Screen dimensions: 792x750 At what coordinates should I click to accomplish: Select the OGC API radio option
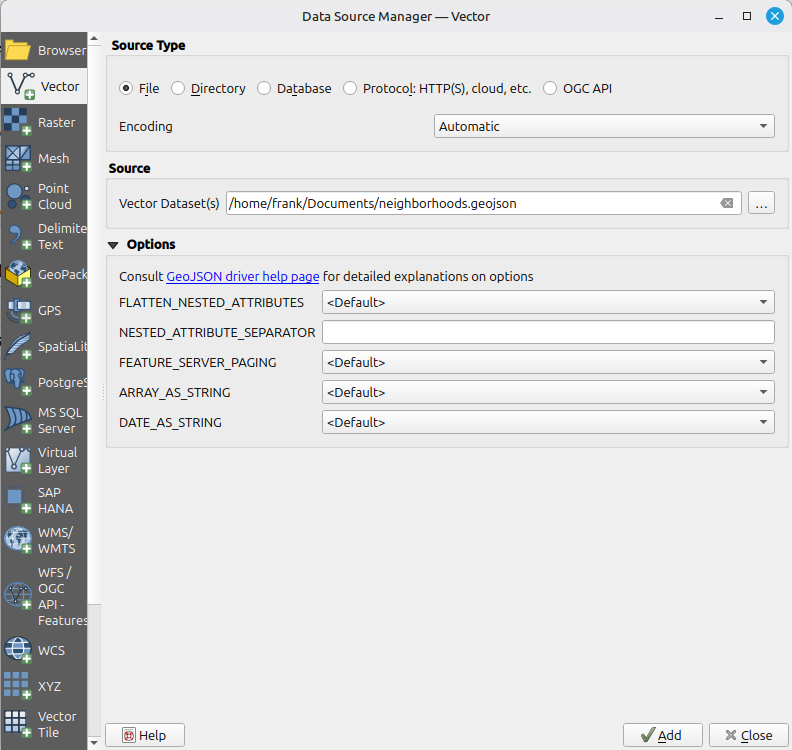tap(551, 88)
